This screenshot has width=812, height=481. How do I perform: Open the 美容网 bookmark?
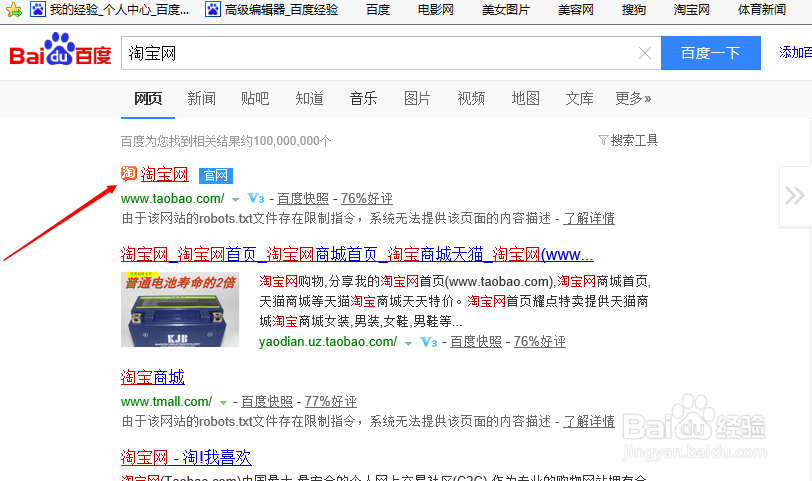pos(575,9)
